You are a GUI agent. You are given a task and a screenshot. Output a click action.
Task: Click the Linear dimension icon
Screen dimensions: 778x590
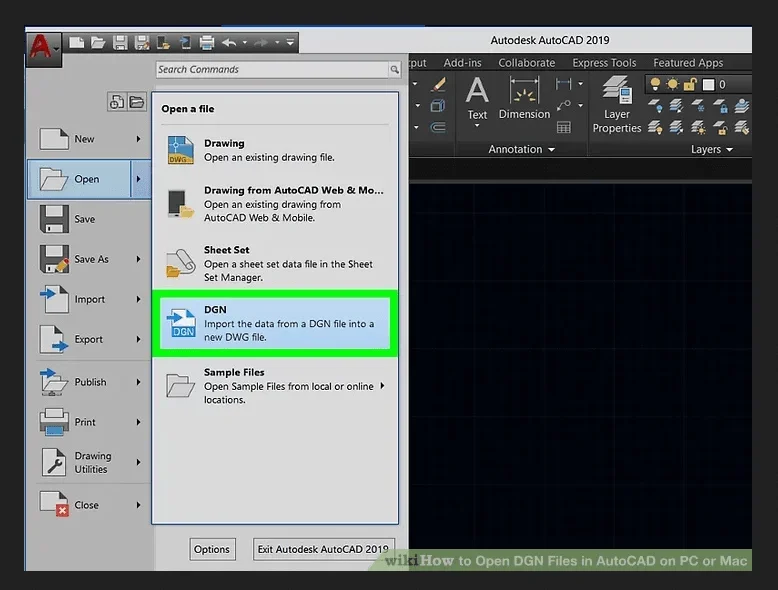(563, 84)
